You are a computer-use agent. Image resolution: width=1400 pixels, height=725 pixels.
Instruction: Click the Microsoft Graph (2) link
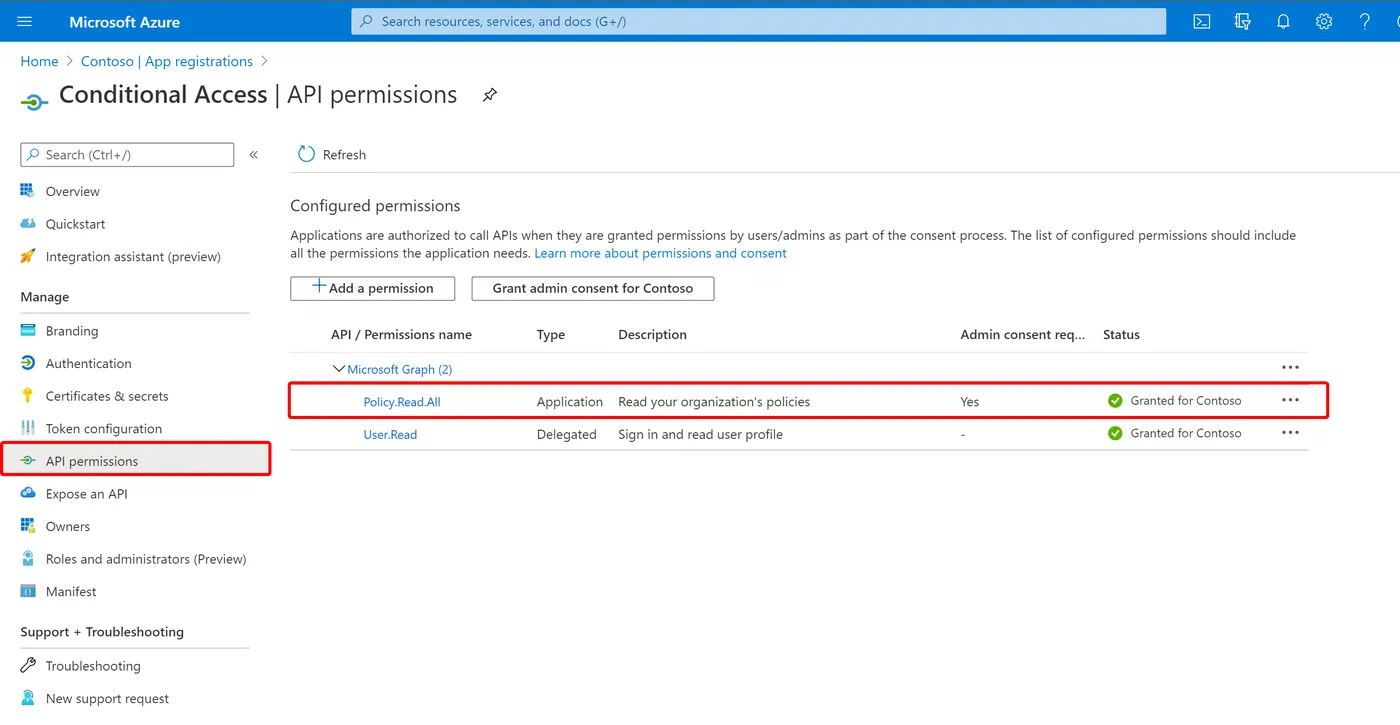400,369
